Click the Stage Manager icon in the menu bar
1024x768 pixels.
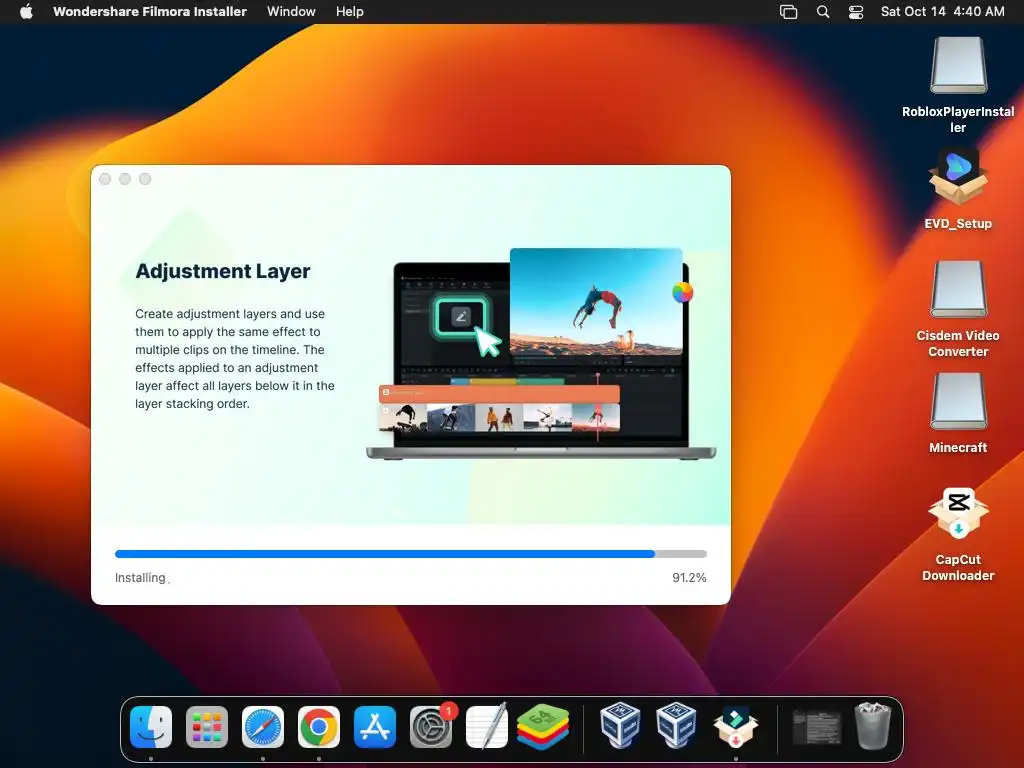click(788, 12)
